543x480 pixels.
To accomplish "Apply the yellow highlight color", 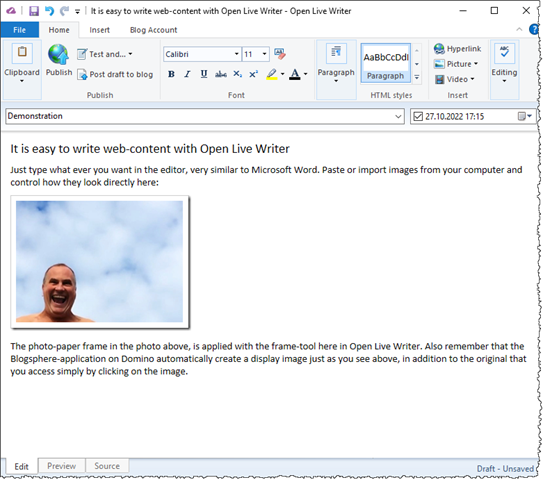I will click(272, 74).
